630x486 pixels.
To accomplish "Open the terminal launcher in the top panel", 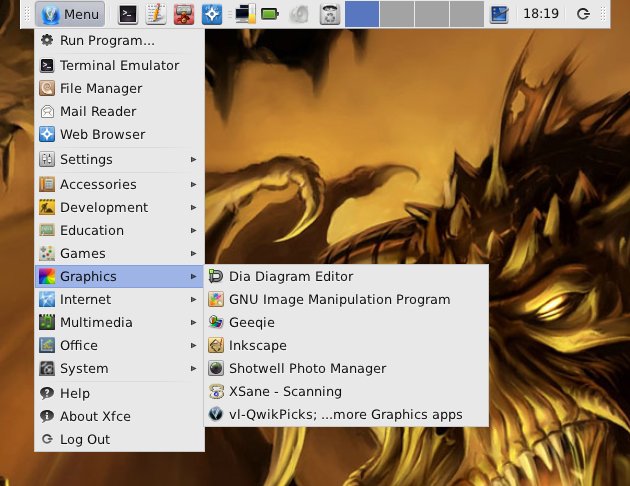I will pos(128,14).
